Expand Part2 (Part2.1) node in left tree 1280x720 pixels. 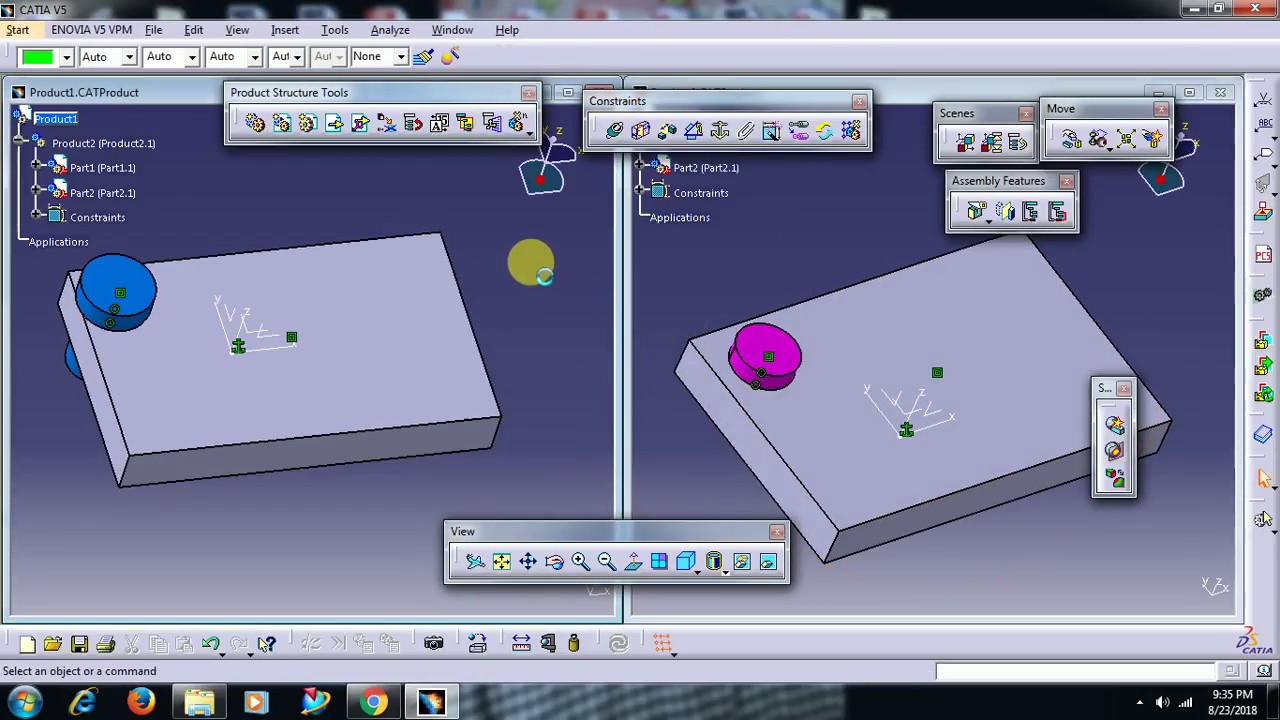point(36,189)
